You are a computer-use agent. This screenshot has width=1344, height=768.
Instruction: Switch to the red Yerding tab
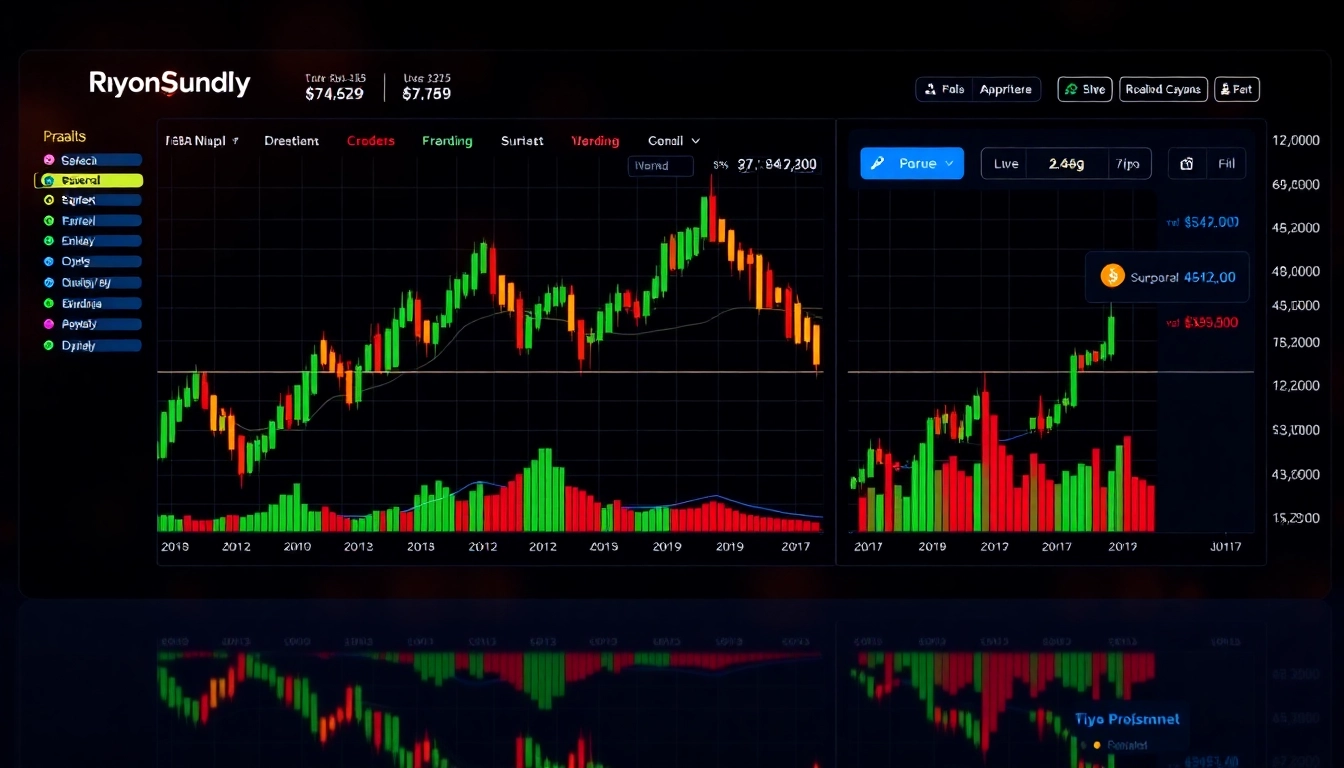[x=595, y=141]
